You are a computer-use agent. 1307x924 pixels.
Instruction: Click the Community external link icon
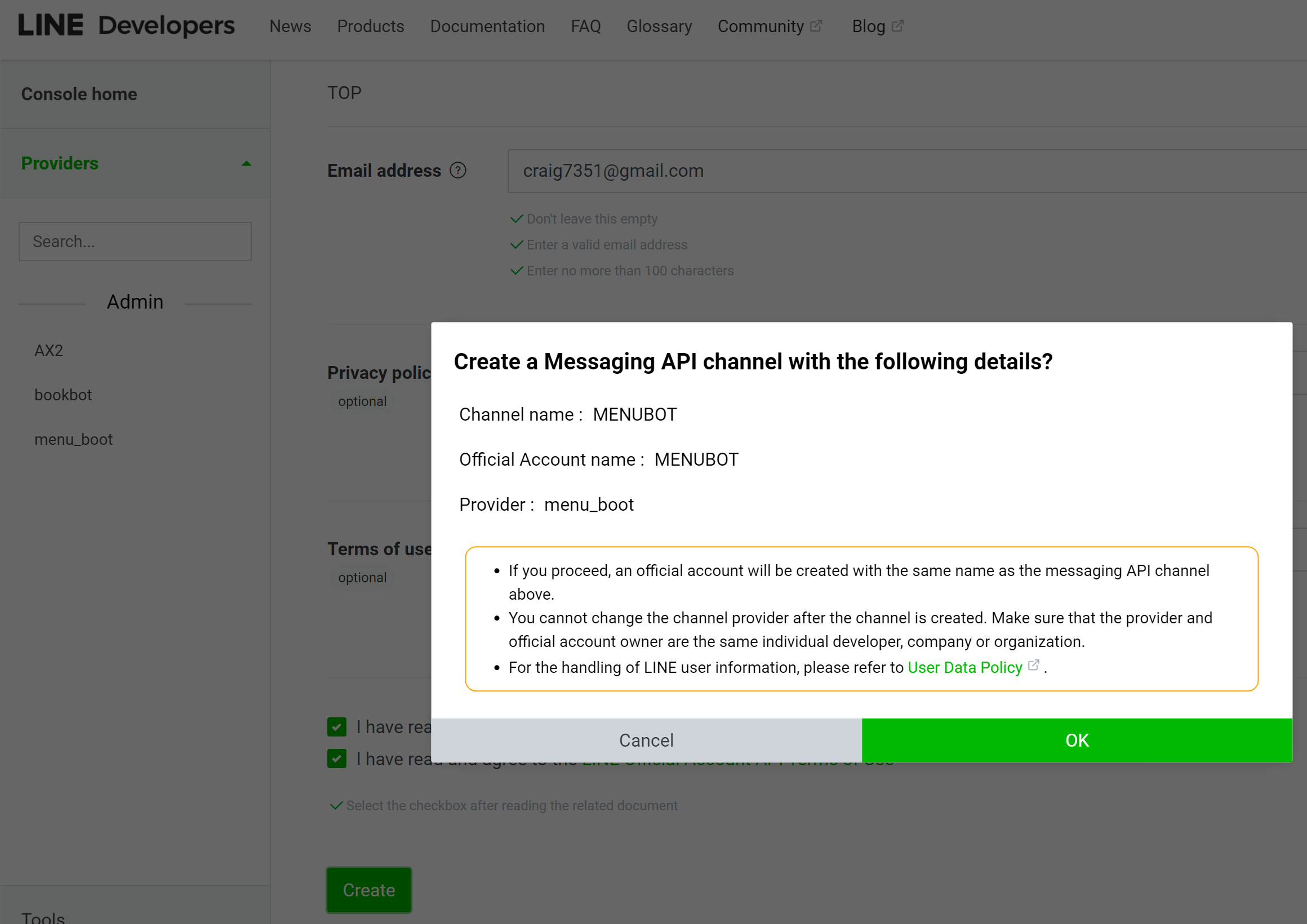tap(816, 26)
